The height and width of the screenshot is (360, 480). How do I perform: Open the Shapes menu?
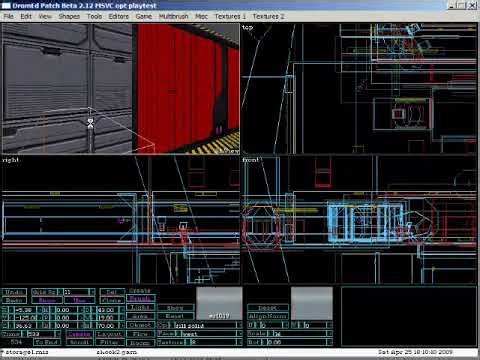69,16
